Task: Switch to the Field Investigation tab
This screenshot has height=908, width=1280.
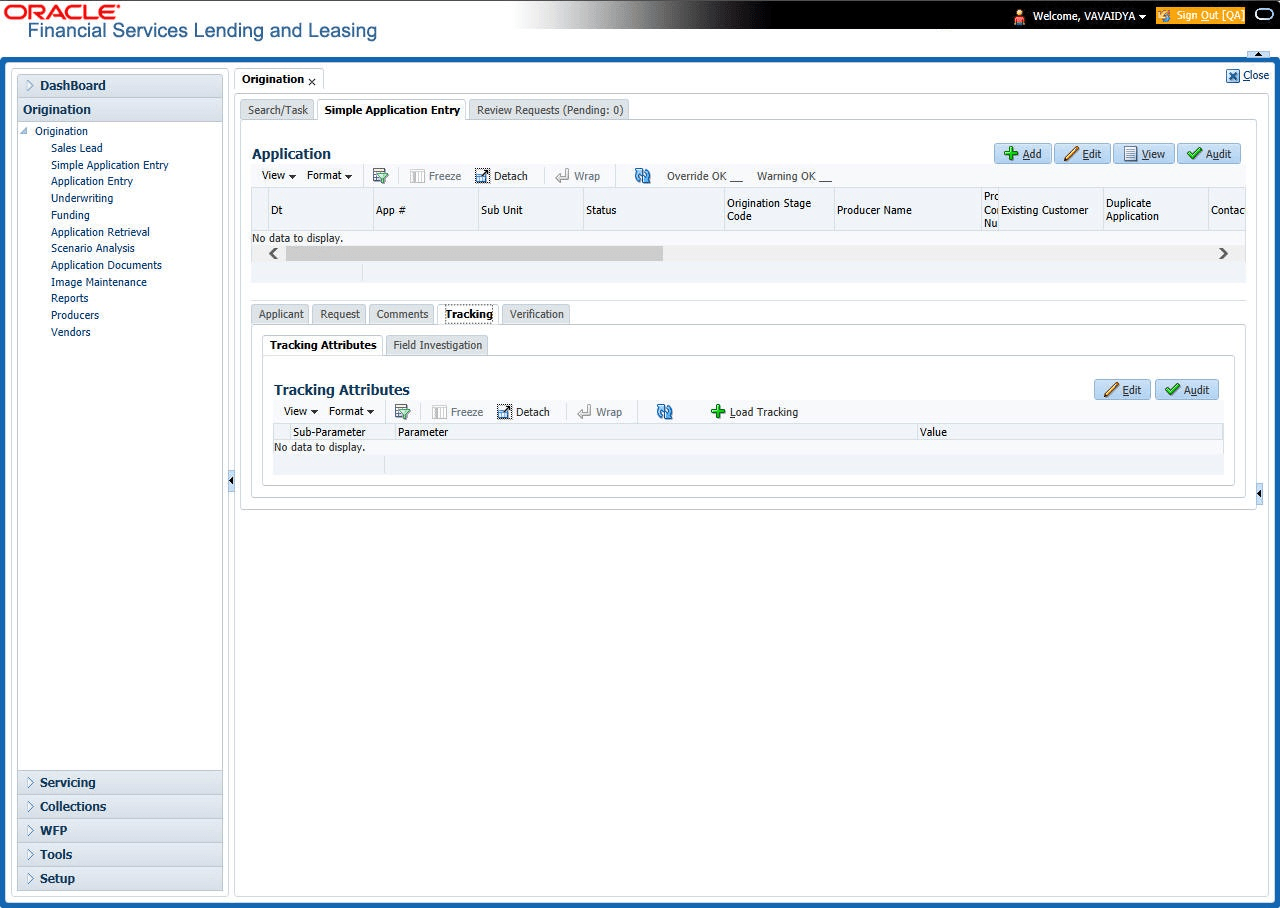Action: [437, 345]
